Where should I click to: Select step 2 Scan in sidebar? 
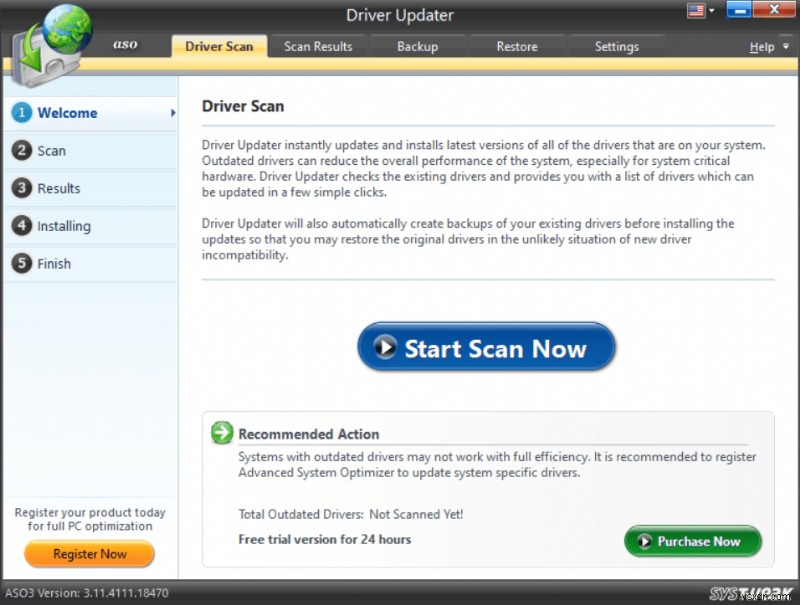[x=90, y=150]
